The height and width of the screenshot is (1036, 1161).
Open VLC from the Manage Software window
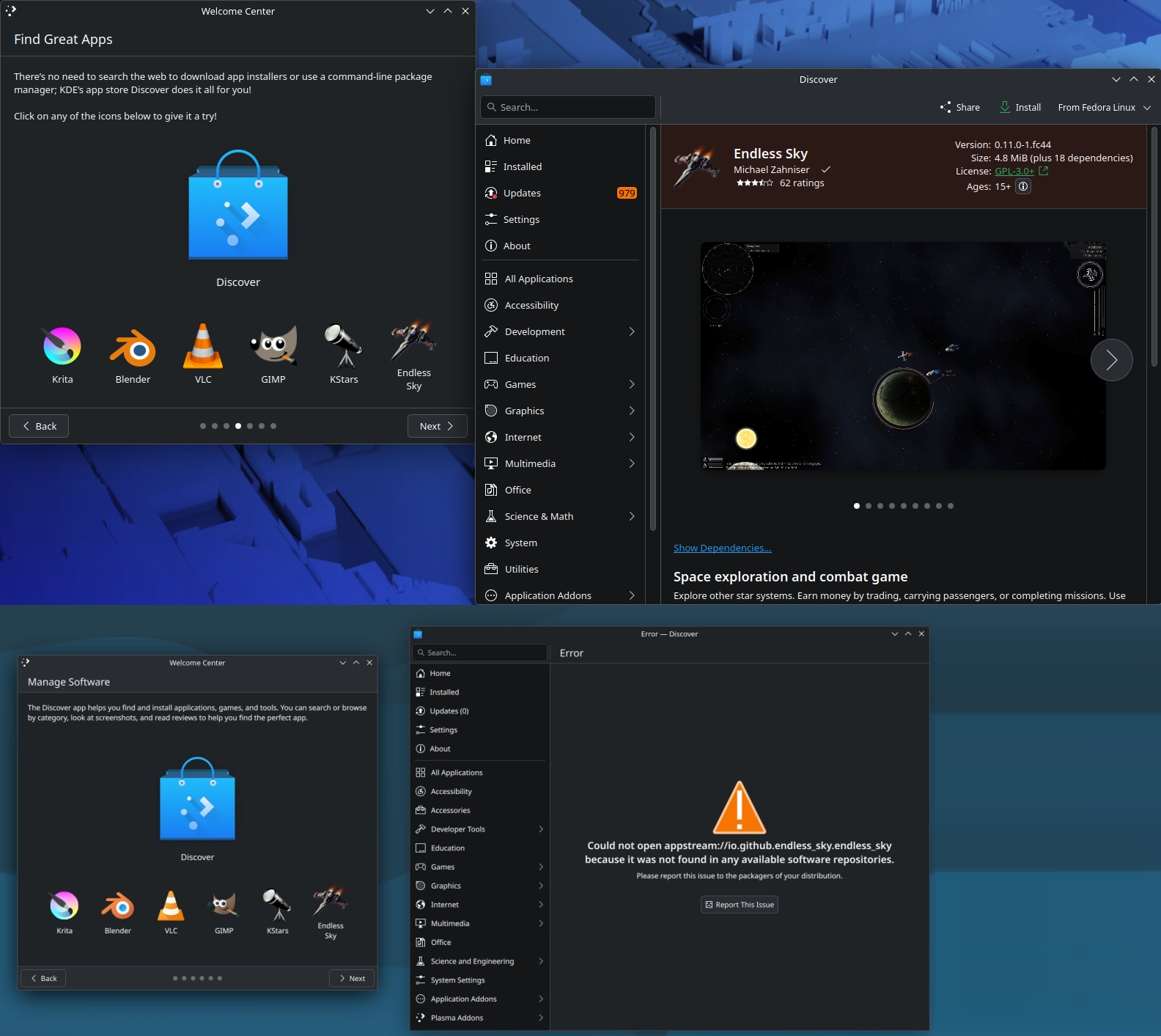(x=171, y=905)
